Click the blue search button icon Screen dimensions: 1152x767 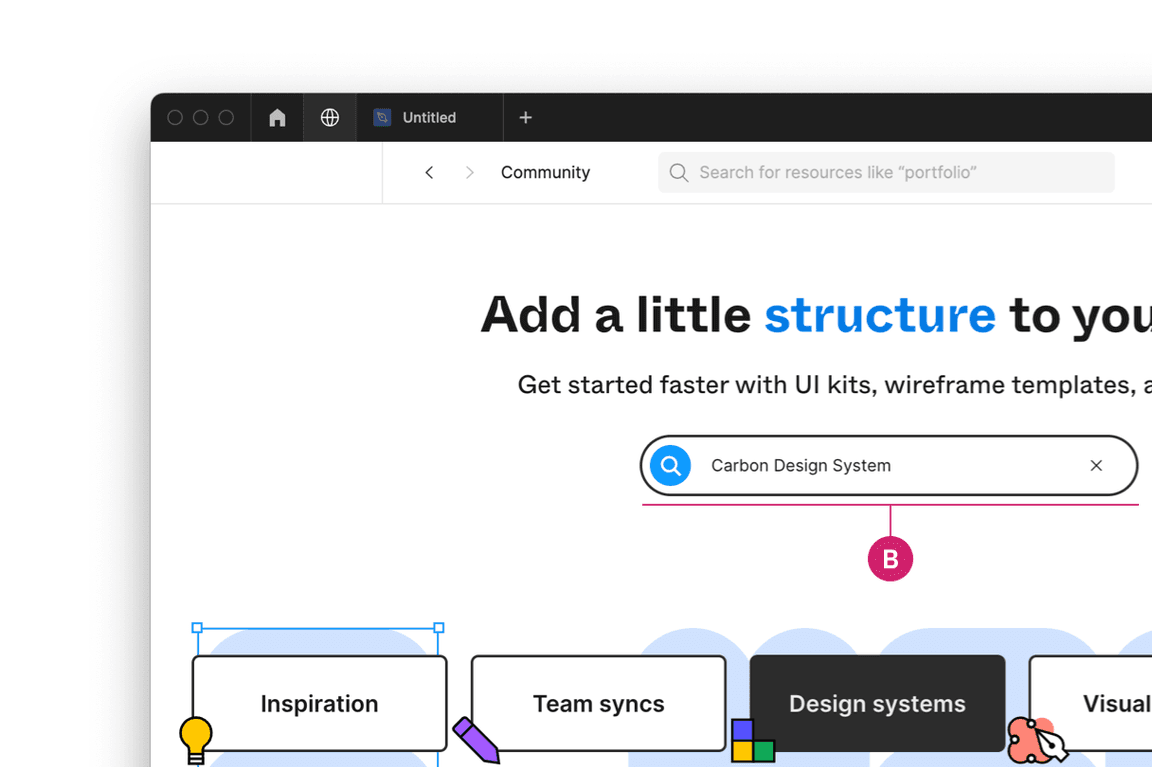coord(670,466)
